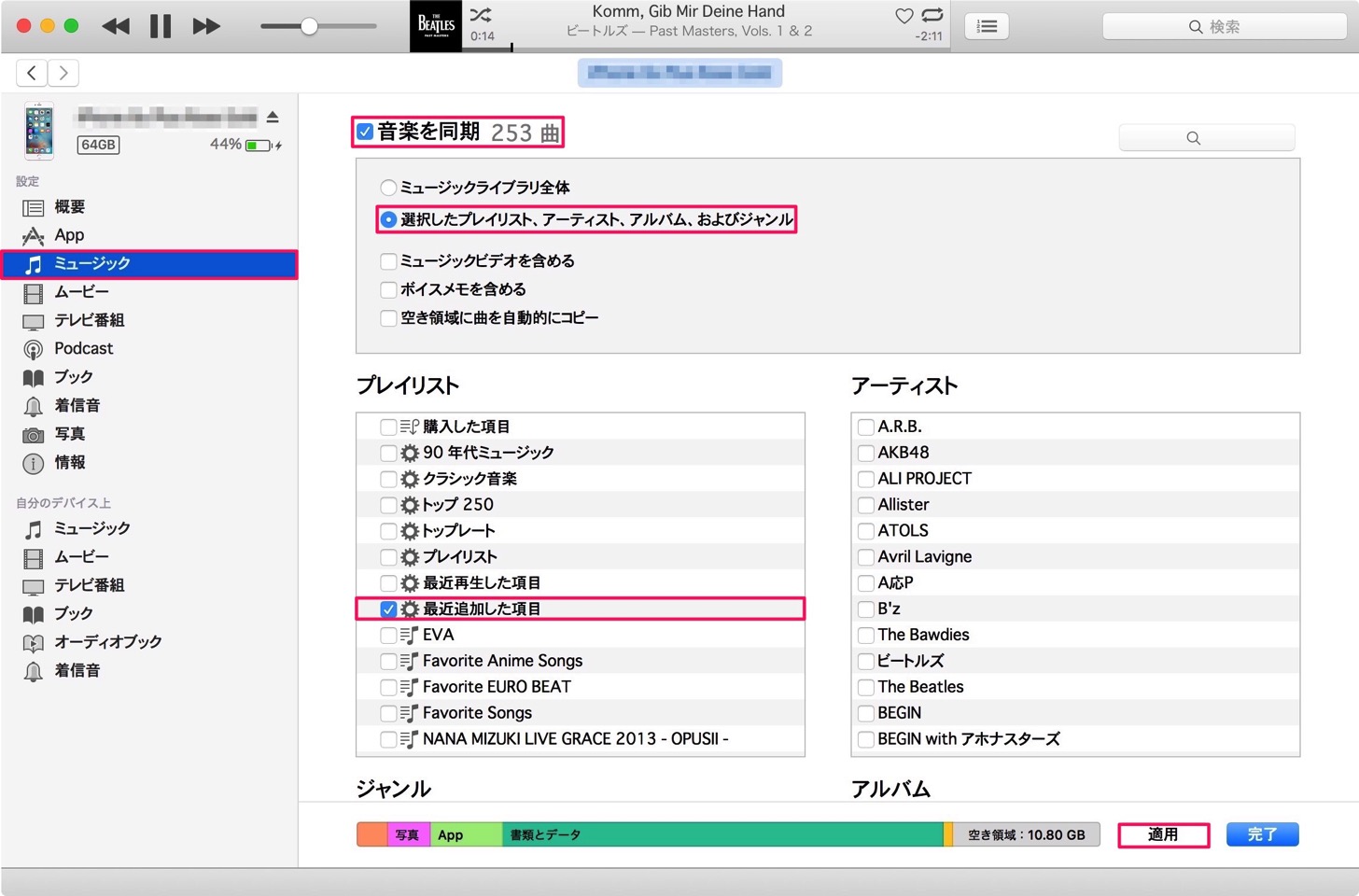Viewport: 1359px width, 896px height.
Task: Click the クラシック音楽 smart playlist gear icon
Action: [410, 480]
